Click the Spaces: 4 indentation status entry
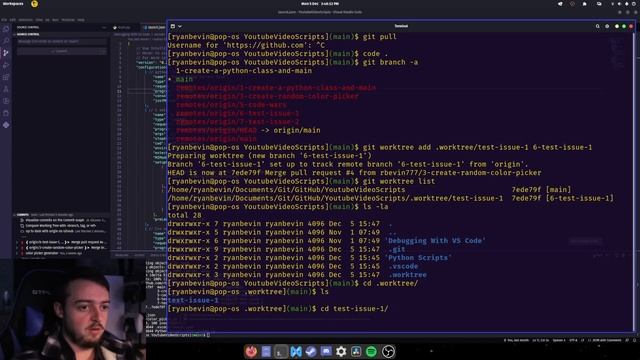The height and width of the screenshot is (360, 640). (559, 340)
